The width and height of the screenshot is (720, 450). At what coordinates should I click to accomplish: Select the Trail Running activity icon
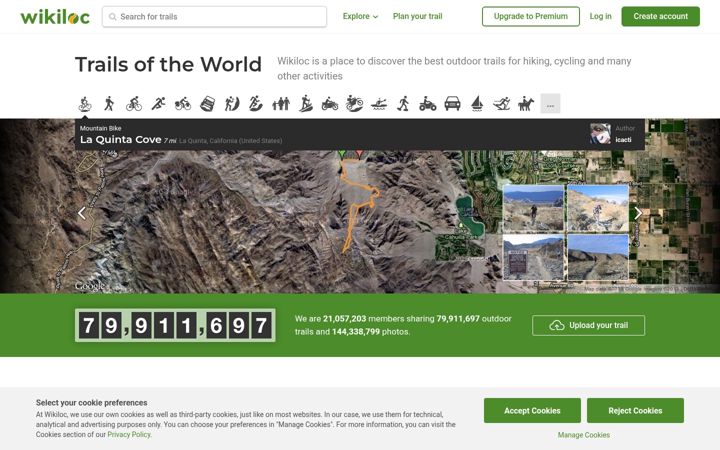[256, 104]
